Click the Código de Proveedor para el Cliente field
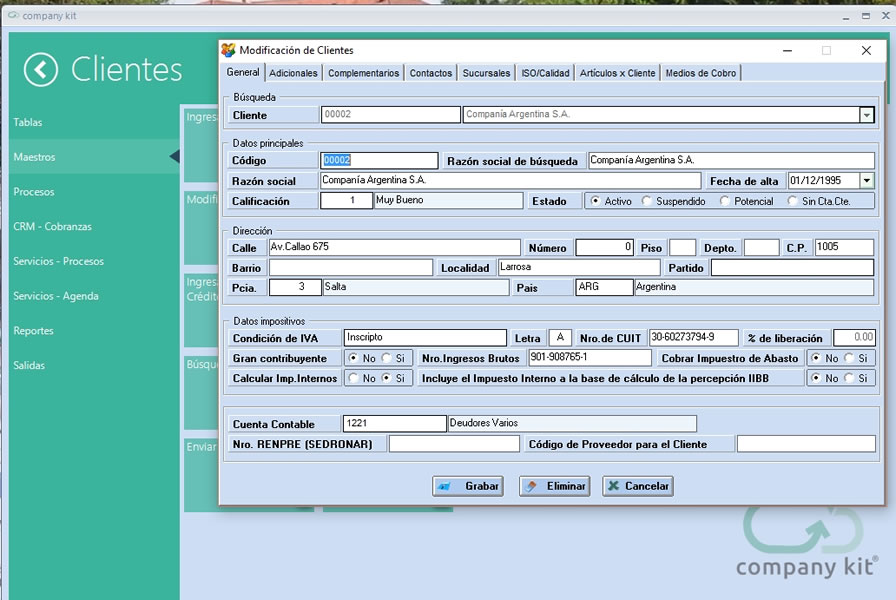 click(806, 443)
